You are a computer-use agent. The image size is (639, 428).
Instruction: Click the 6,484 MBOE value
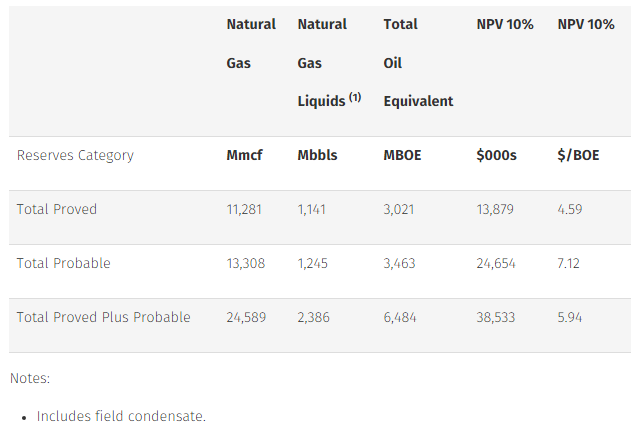click(x=400, y=317)
